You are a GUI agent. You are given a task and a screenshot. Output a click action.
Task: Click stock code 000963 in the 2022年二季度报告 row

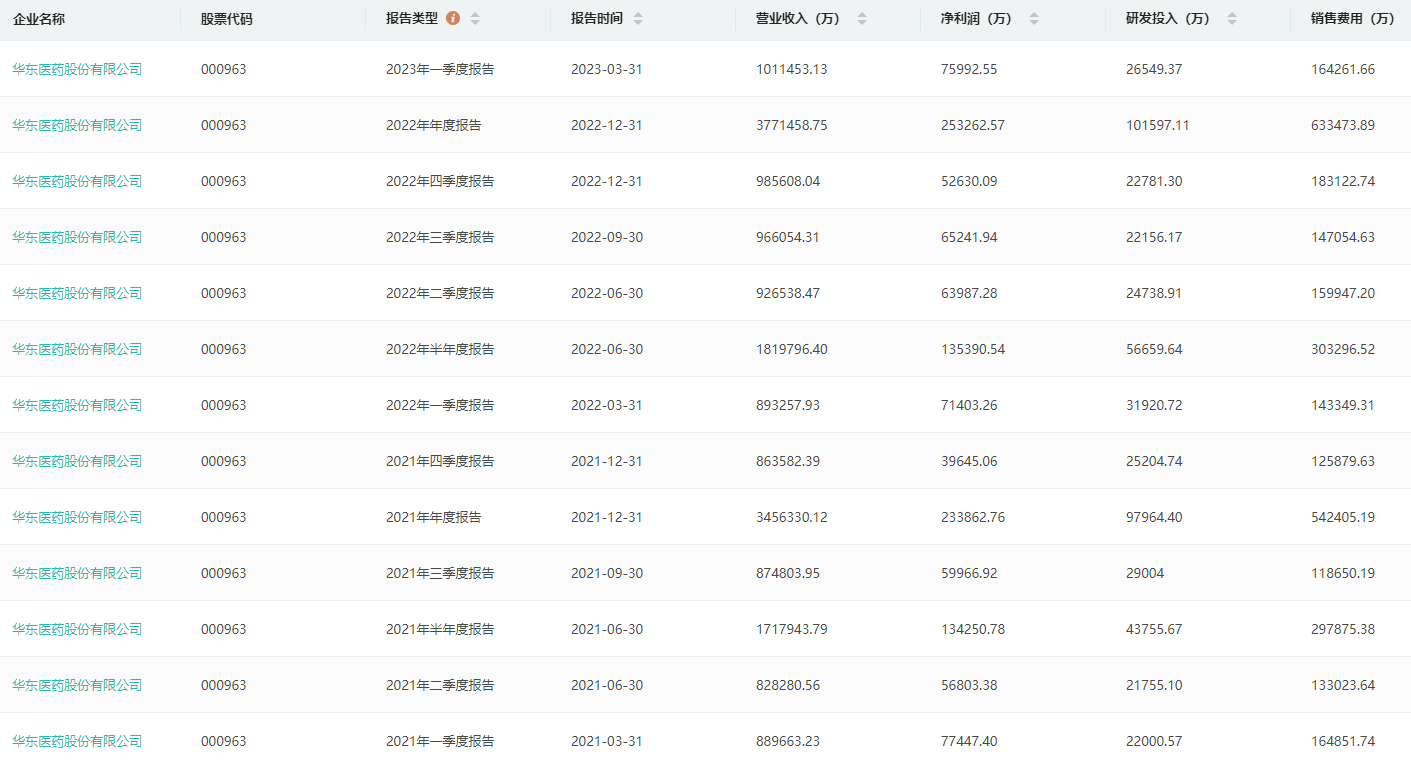point(223,293)
